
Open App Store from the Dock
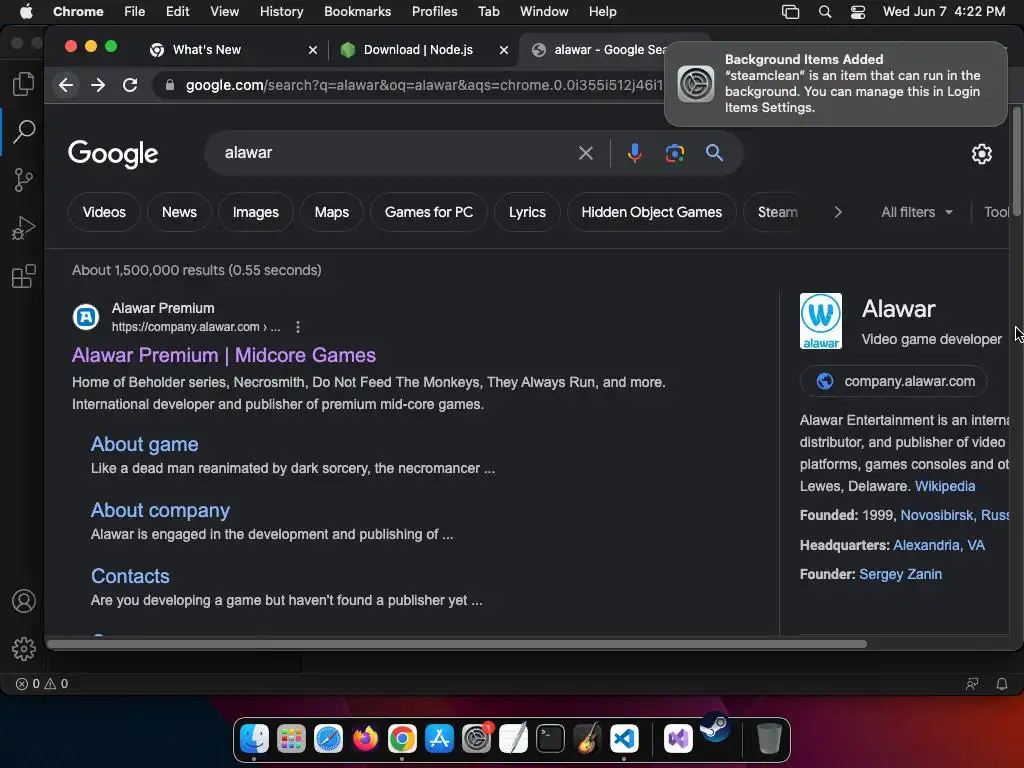(x=439, y=739)
